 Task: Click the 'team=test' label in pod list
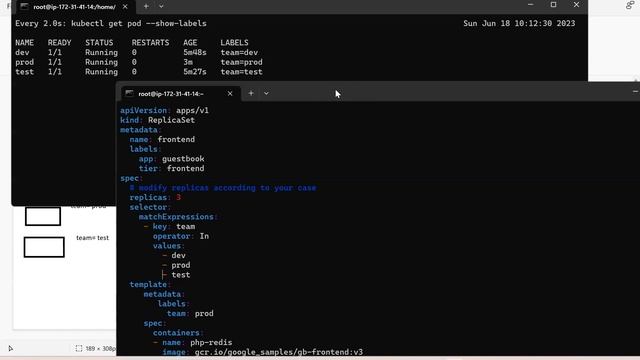[x=242, y=72]
